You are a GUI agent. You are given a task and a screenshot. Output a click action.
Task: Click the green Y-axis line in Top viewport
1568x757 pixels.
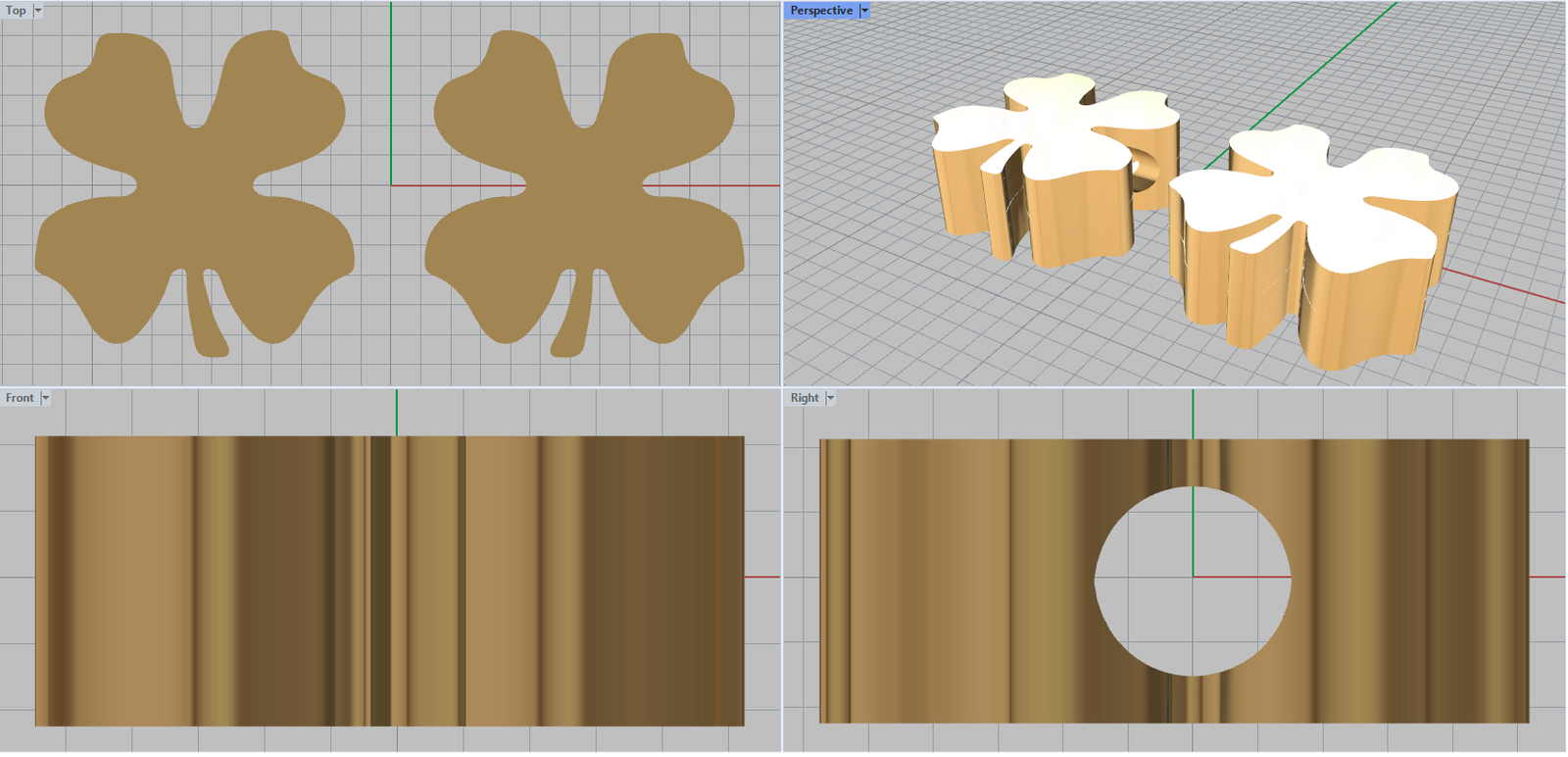391,98
